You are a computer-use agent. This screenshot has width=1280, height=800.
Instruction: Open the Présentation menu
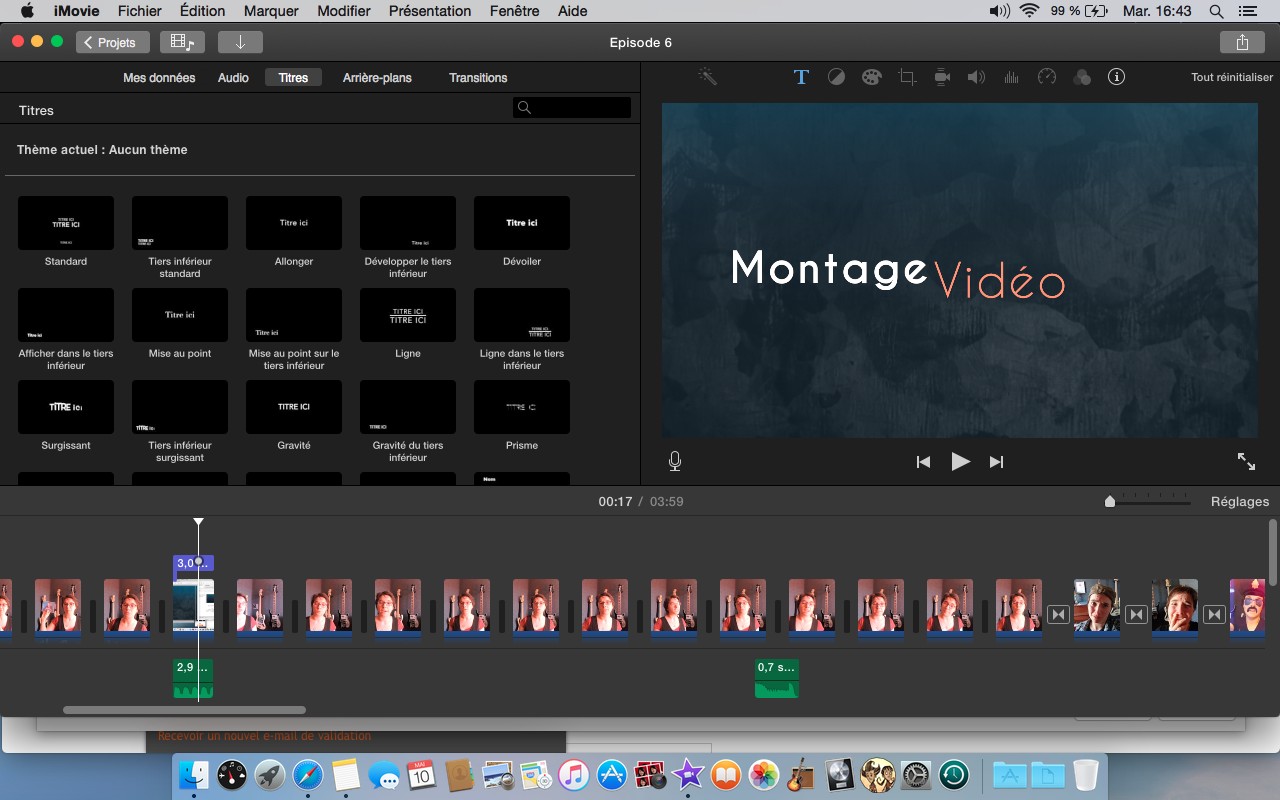tap(430, 11)
